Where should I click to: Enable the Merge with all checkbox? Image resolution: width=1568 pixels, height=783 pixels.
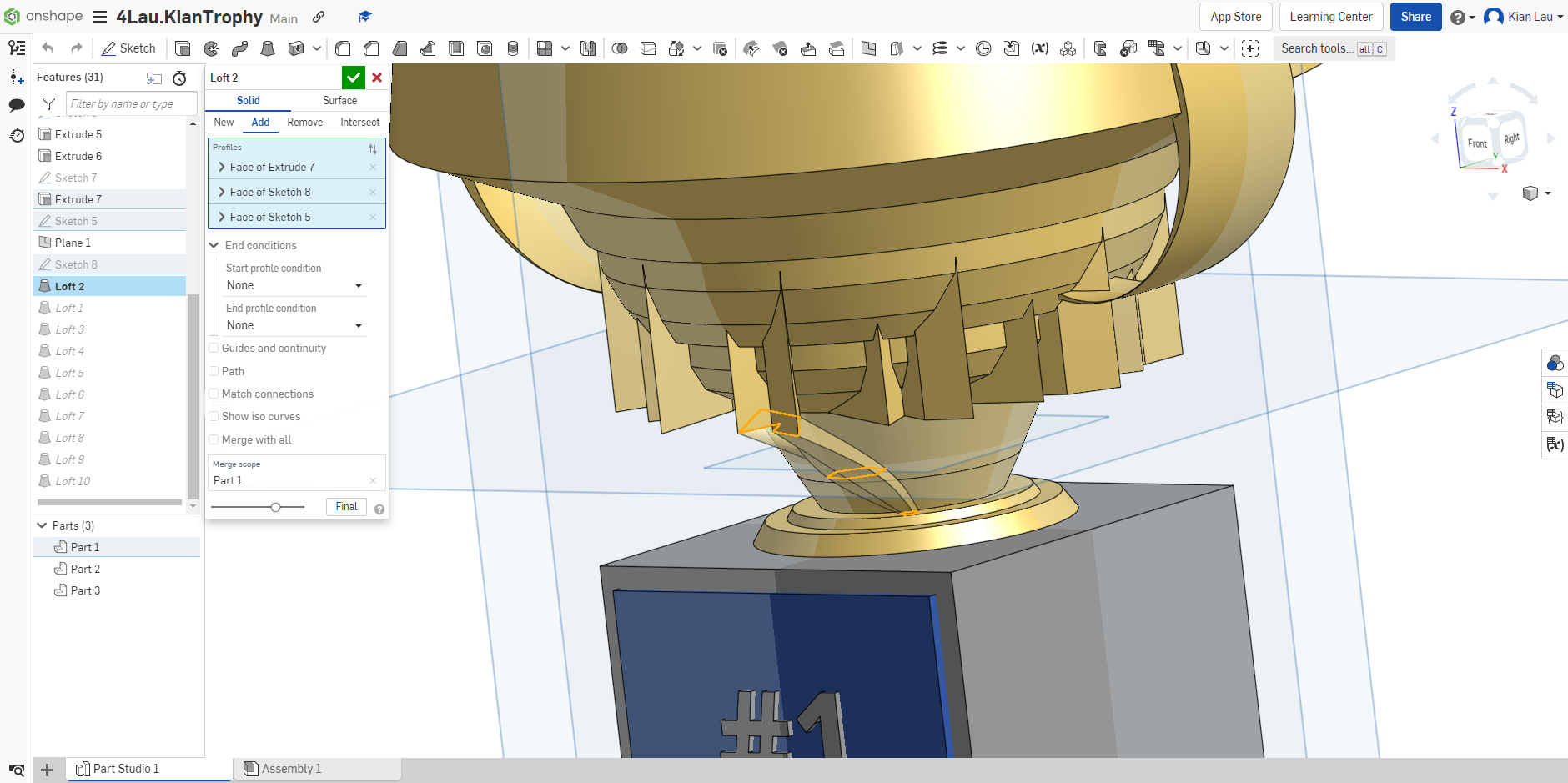click(214, 439)
